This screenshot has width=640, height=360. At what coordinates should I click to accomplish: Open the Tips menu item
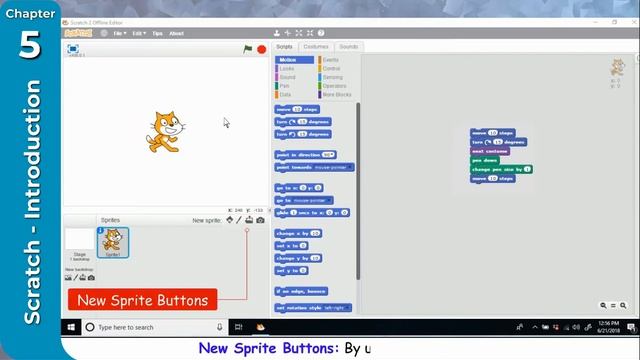(x=157, y=33)
